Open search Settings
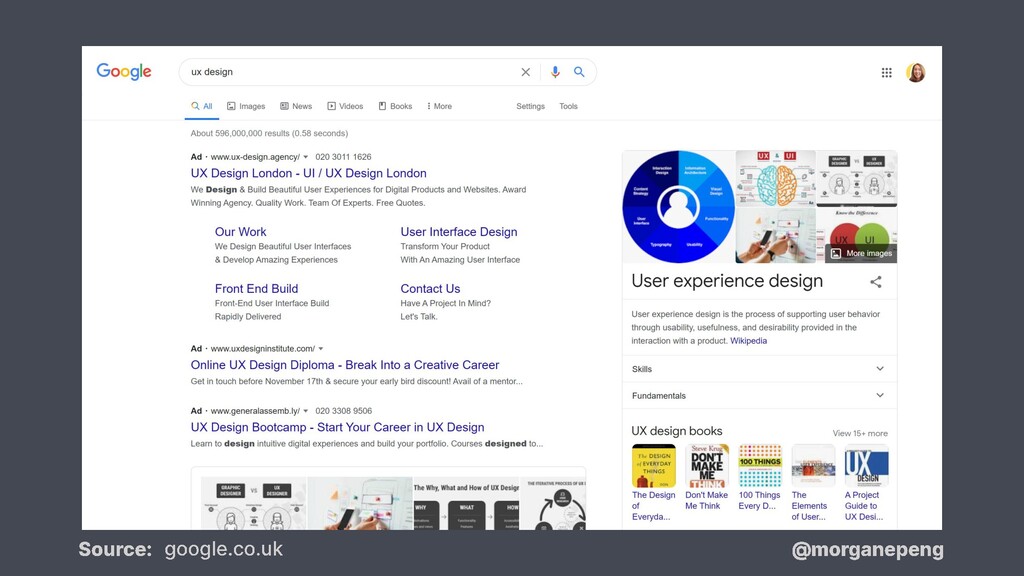1024x576 pixels. click(x=530, y=106)
